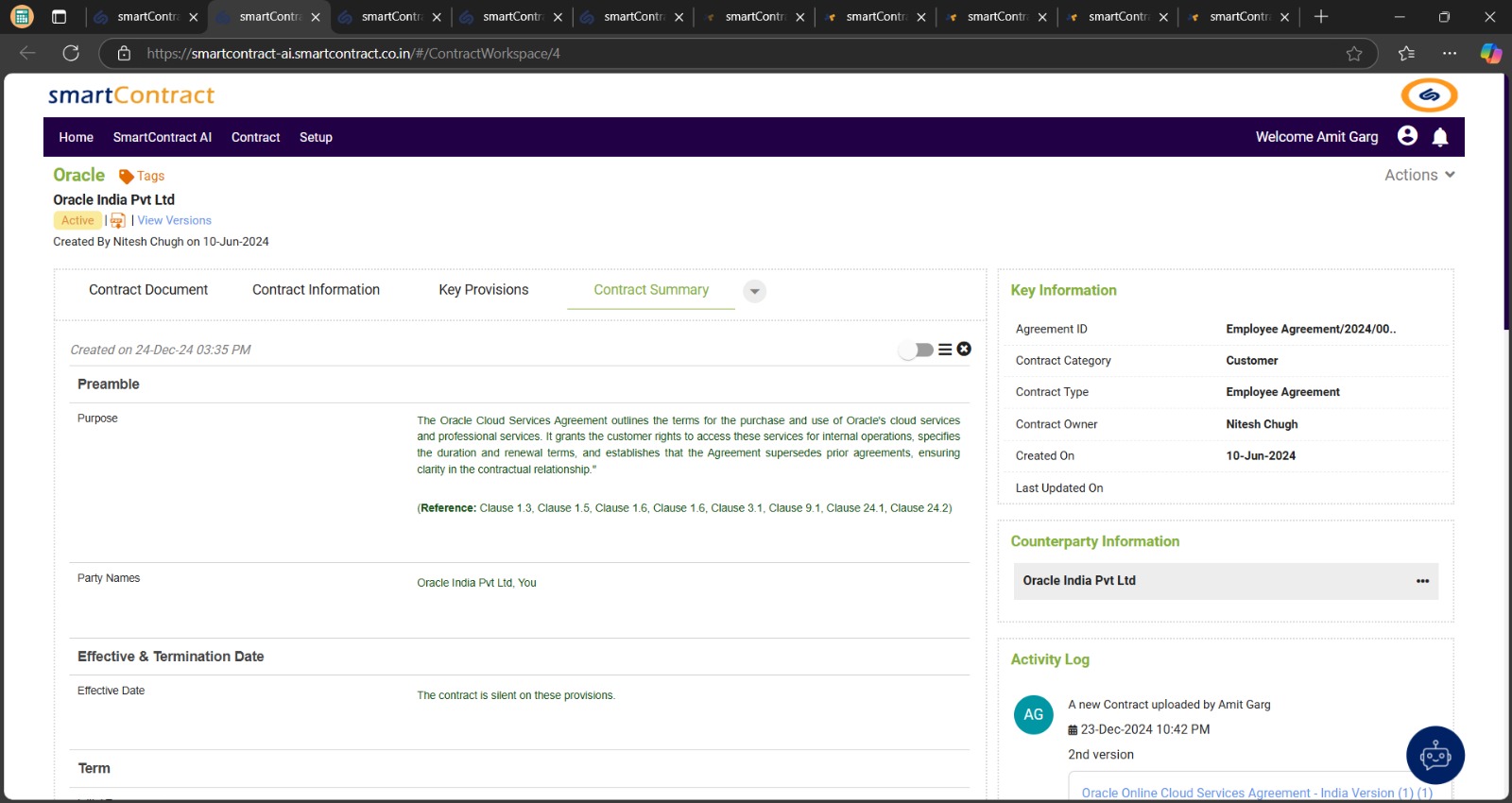Viewport: 1512px width, 803px height.
Task: Open the browser favorites list icon
Action: [x=1406, y=53]
